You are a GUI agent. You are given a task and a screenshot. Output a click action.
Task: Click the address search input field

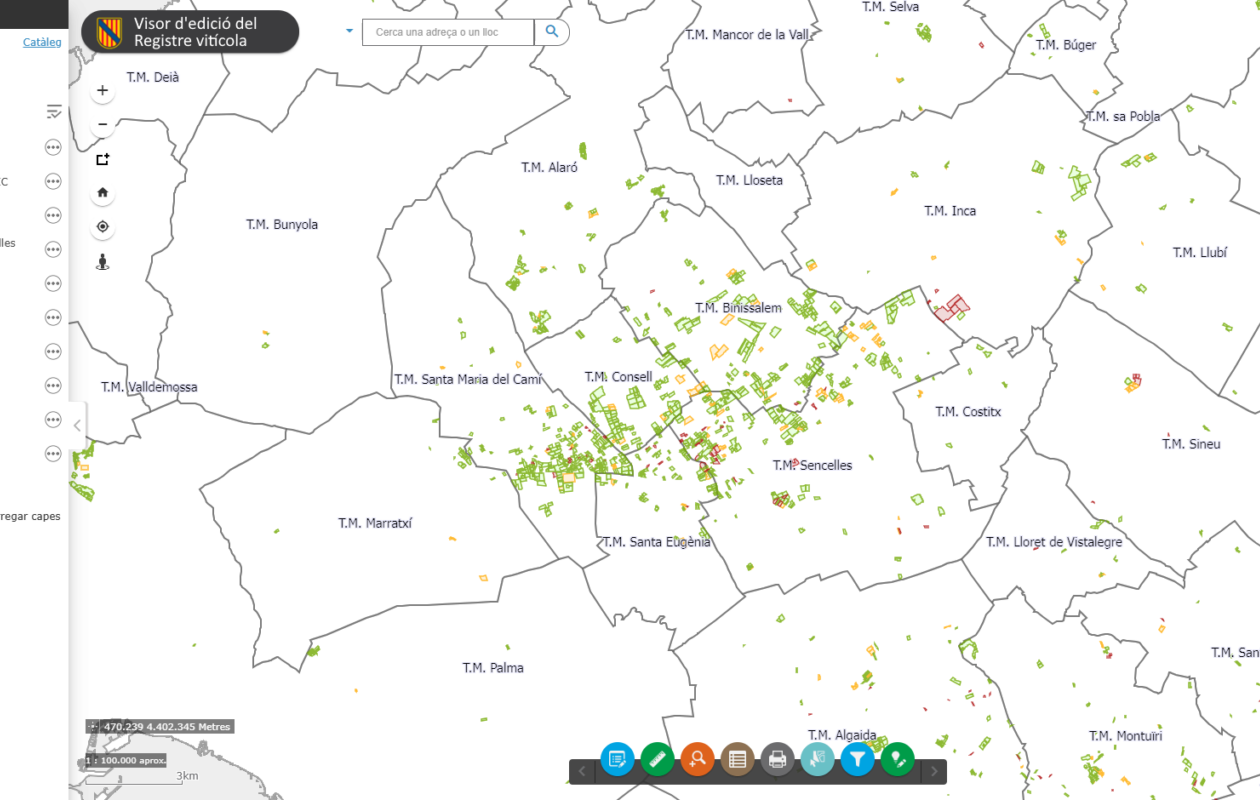tap(450, 32)
